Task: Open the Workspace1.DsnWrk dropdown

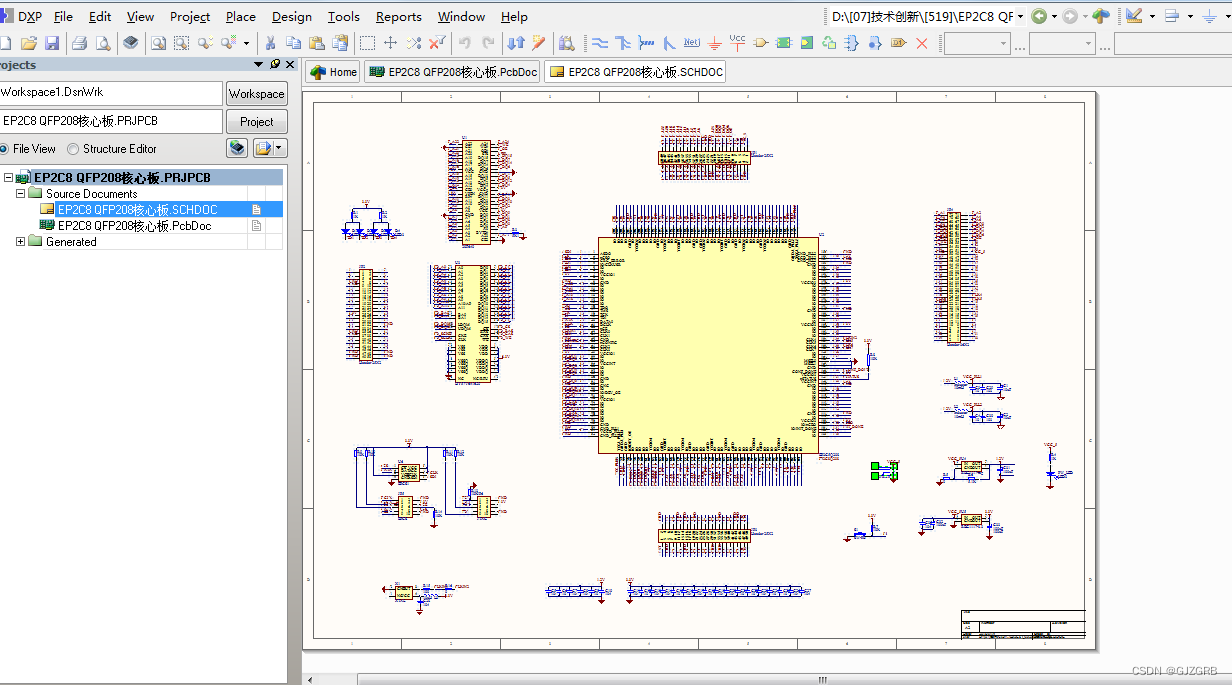Action: pos(111,93)
